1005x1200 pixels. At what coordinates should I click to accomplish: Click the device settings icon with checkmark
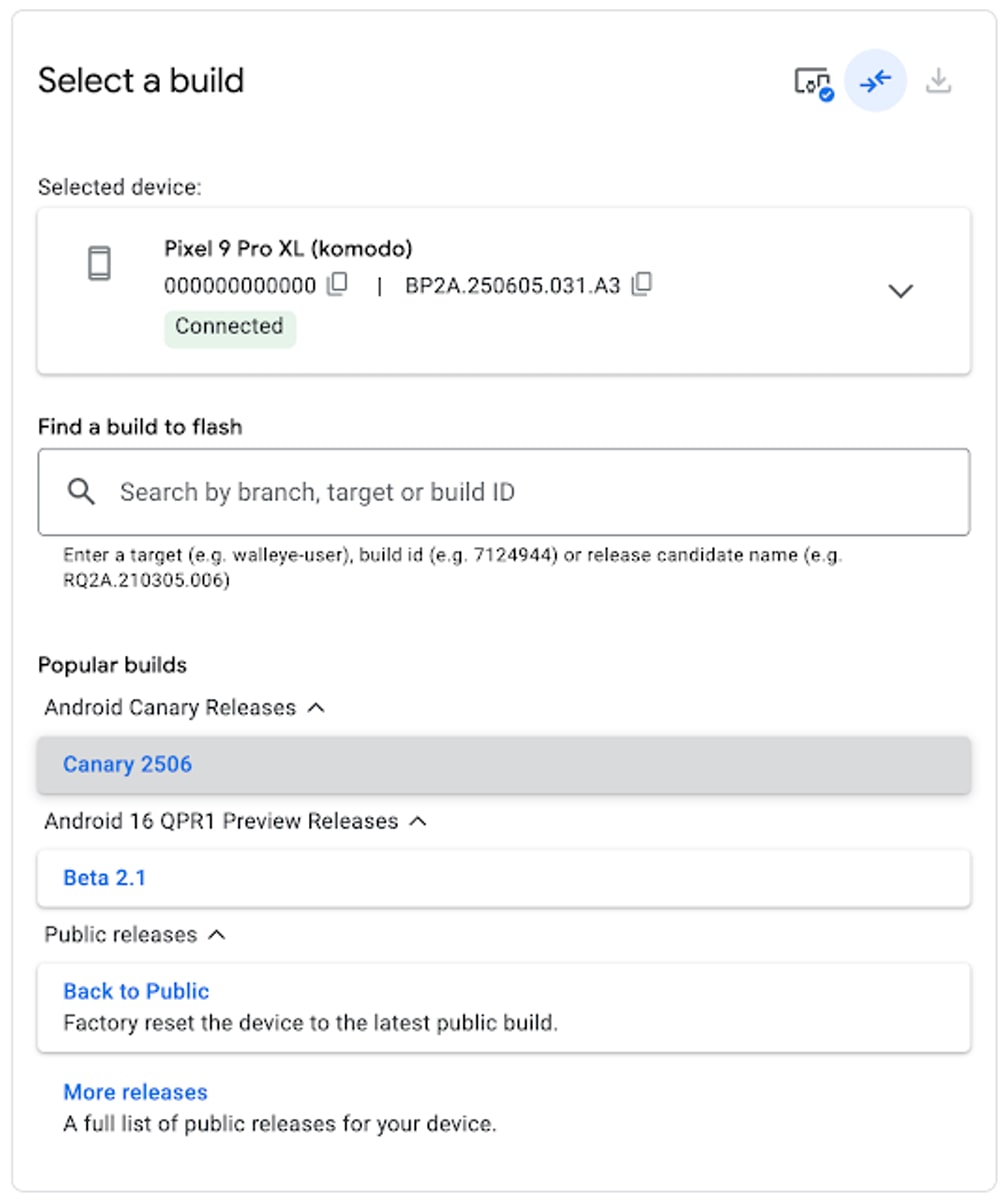tap(812, 82)
